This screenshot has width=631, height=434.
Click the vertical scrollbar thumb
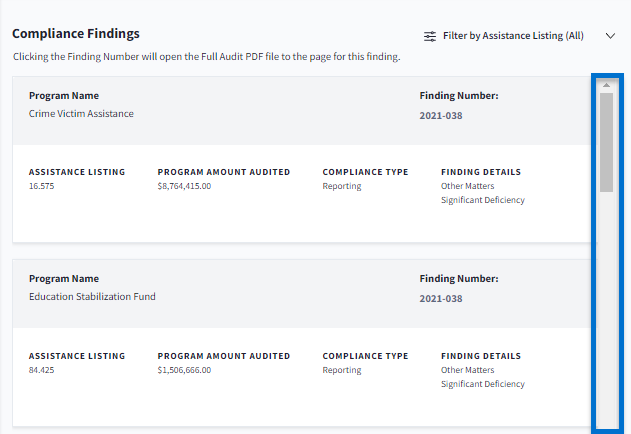click(x=606, y=140)
